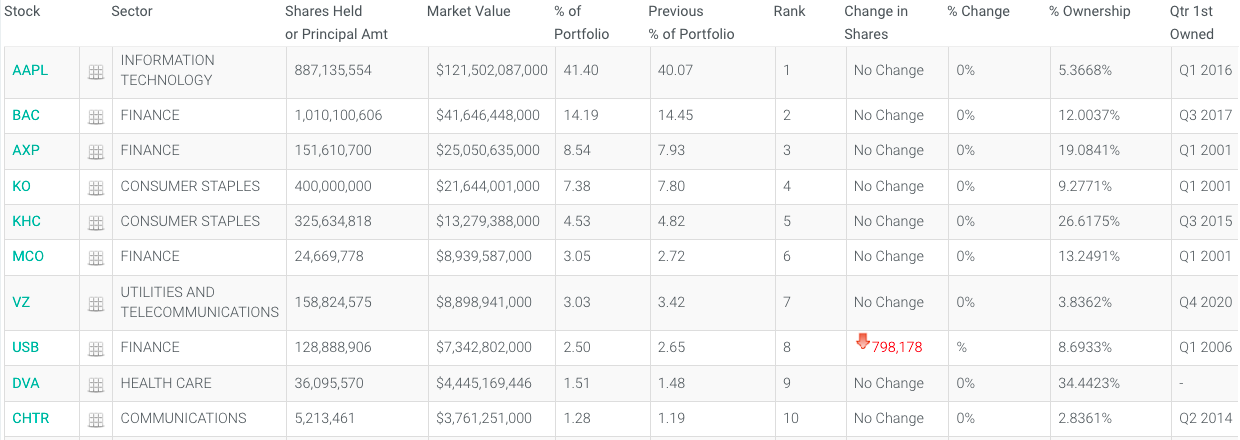Sort by the % Ownership column header
The height and width of the screenshot is (440, 1240).
click(x=1090, y=12)
